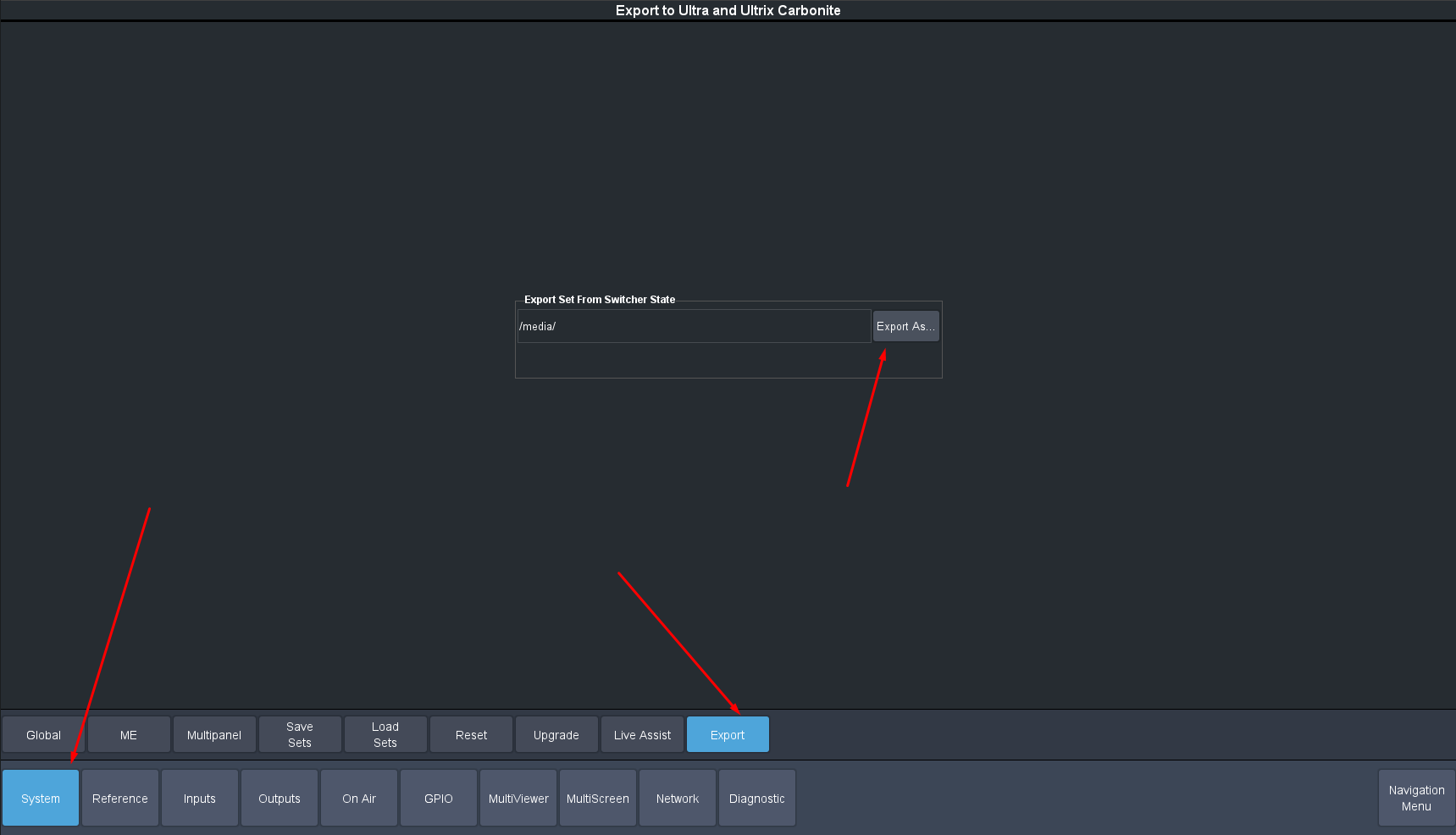Open the Network menu
This screenshot has height=835, width=1456.
678,798
